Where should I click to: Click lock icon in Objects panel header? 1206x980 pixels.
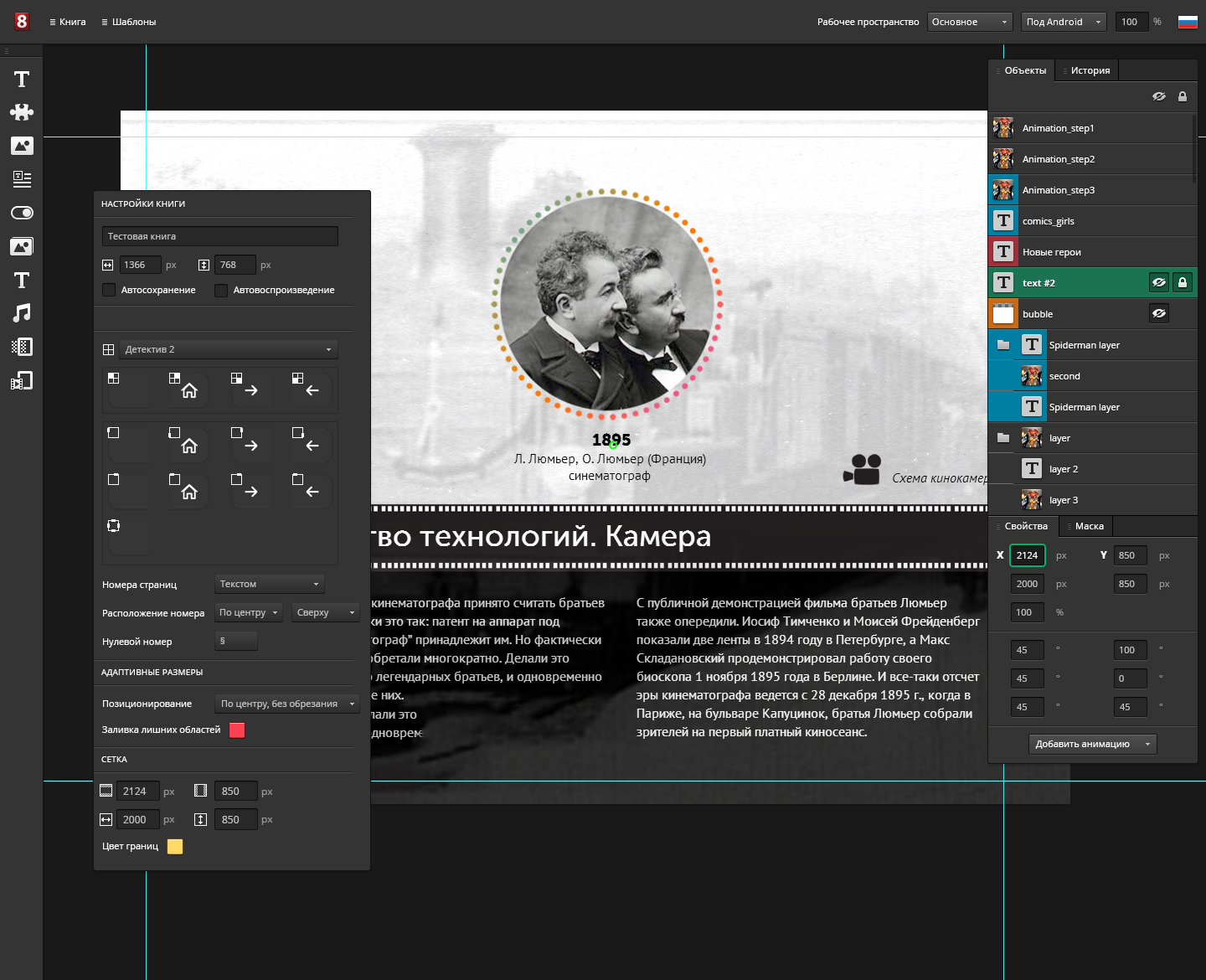click(1183, 96)
